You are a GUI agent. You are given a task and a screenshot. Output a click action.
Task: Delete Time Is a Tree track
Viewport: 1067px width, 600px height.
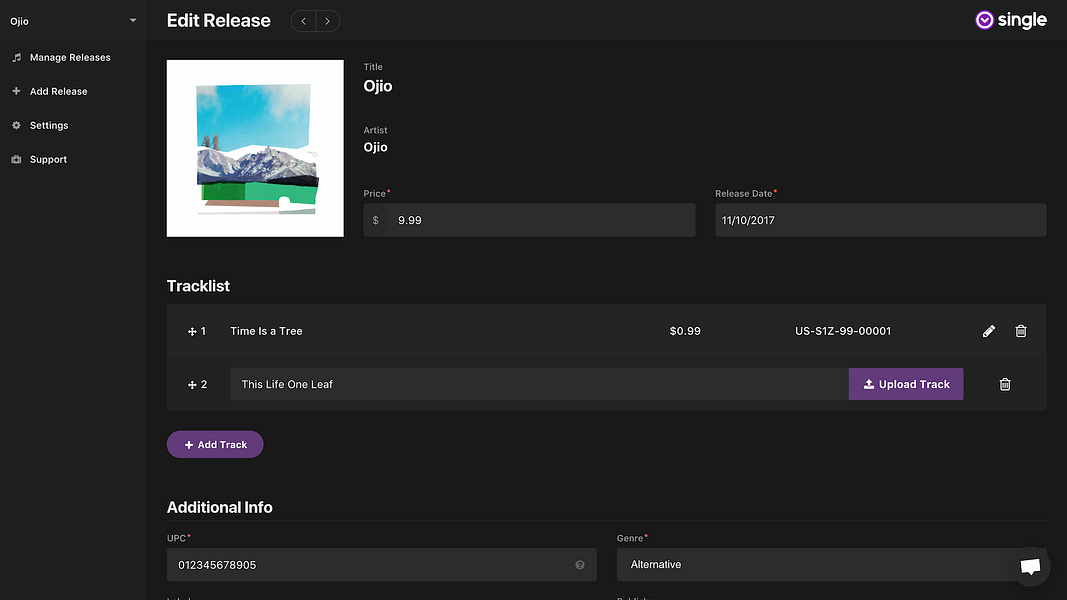pos(1021,331)
